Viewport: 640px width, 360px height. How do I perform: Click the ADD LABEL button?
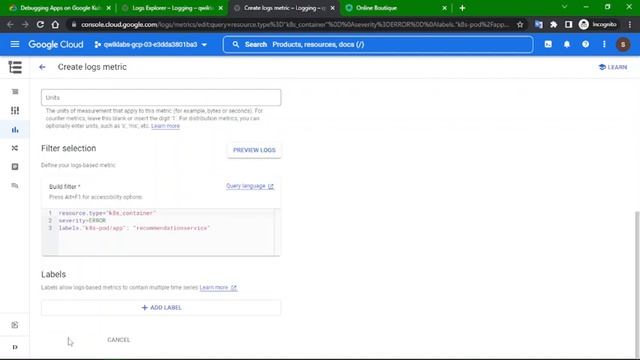161,308
